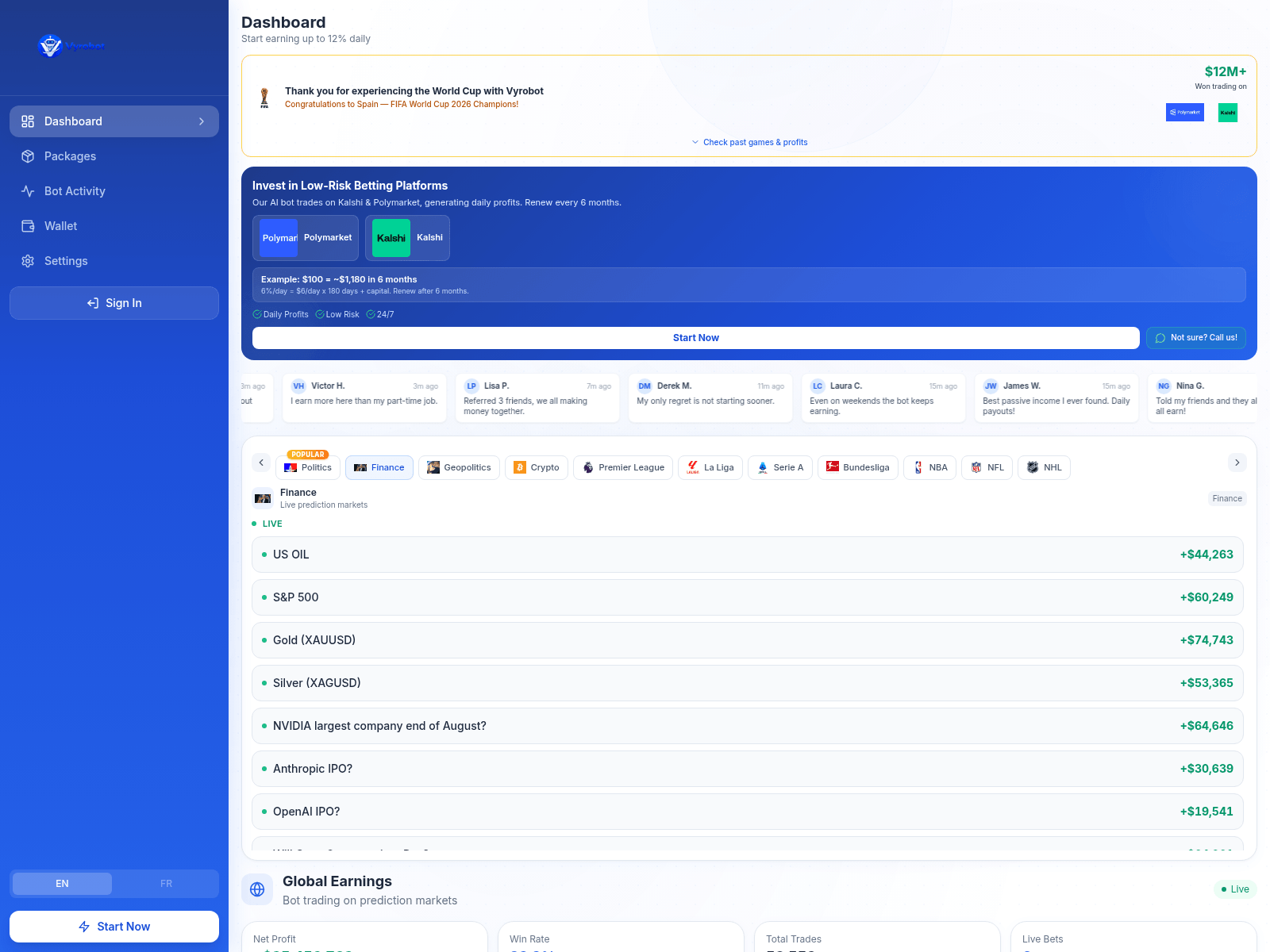Expand the Gold (XAUUSD) market row

[748, 640]
